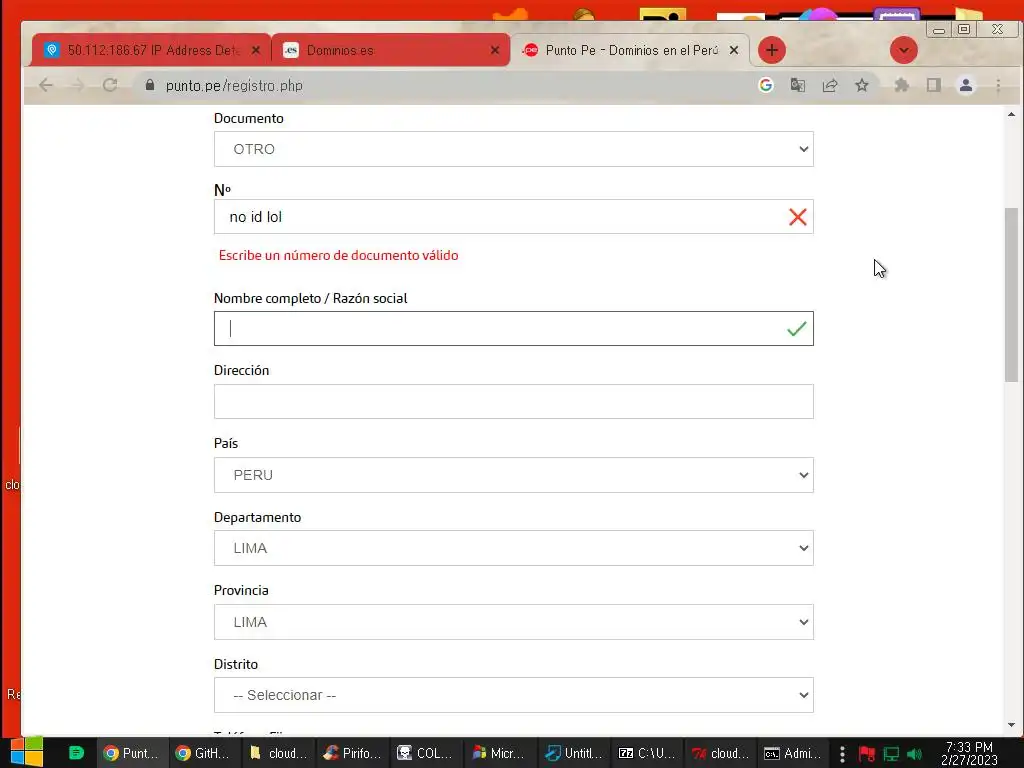Open the translate page icon

pos(797,85)
